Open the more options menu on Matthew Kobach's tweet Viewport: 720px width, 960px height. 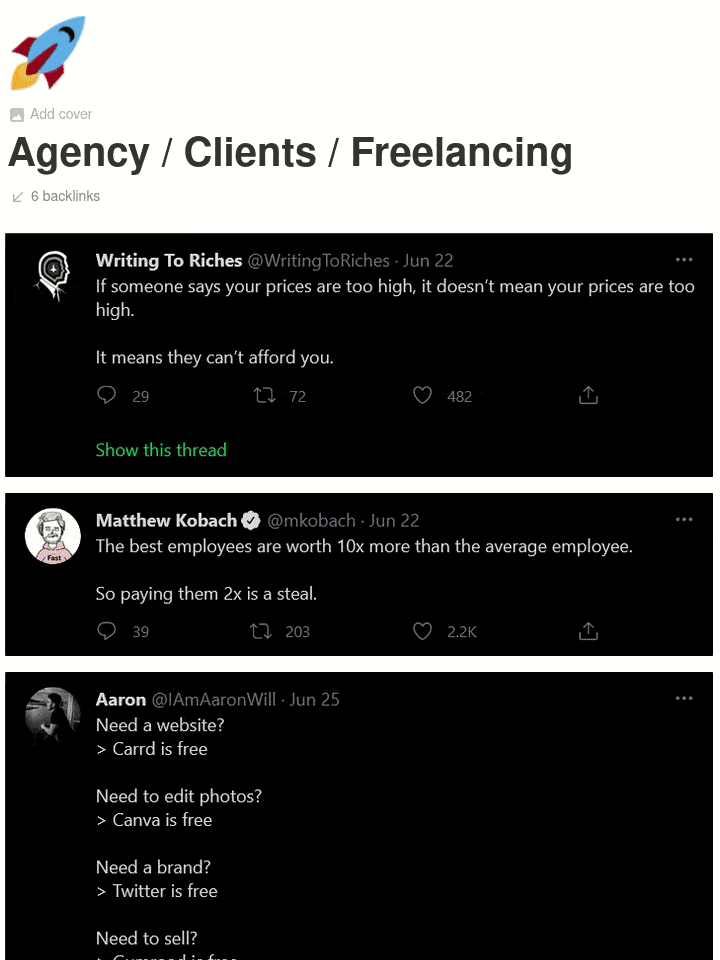coord(684,518)
